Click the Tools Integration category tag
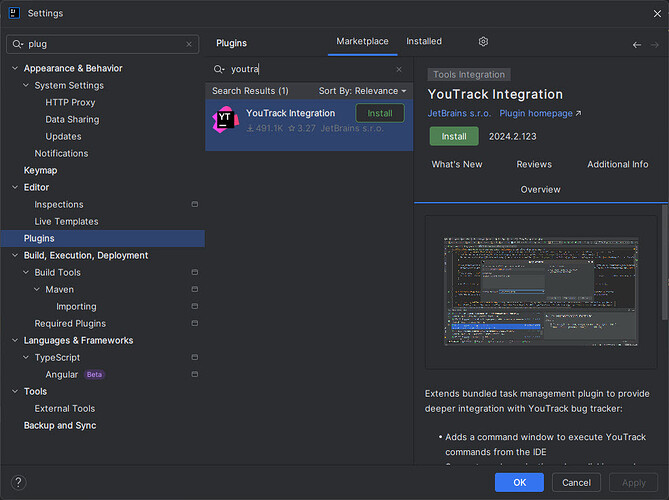 [469, 75]
